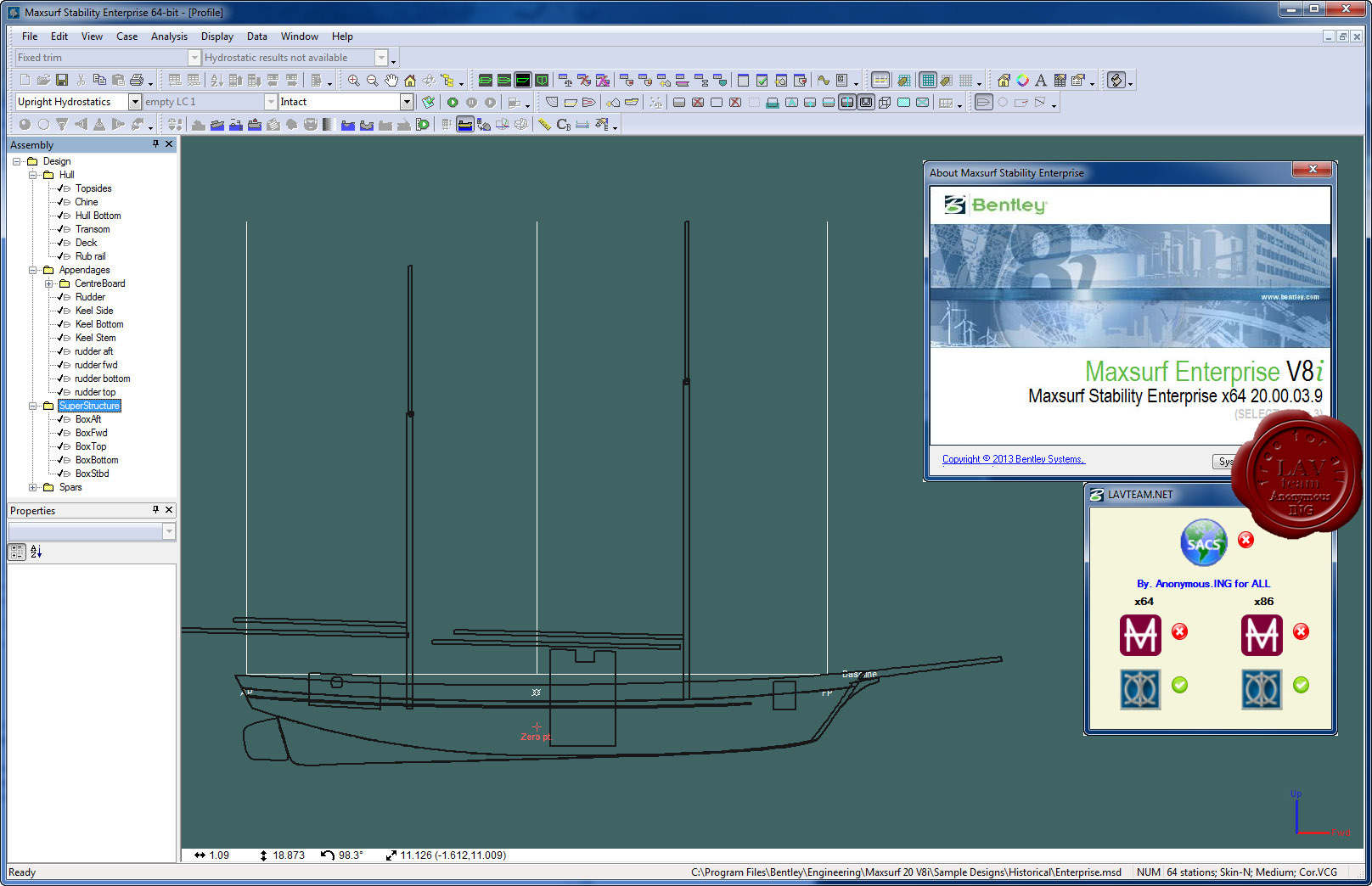Image resolution: width=1372 pixels, height=886 pixels.
Task: Collapse the Appendages folder node
Action: tap(32, 270)
